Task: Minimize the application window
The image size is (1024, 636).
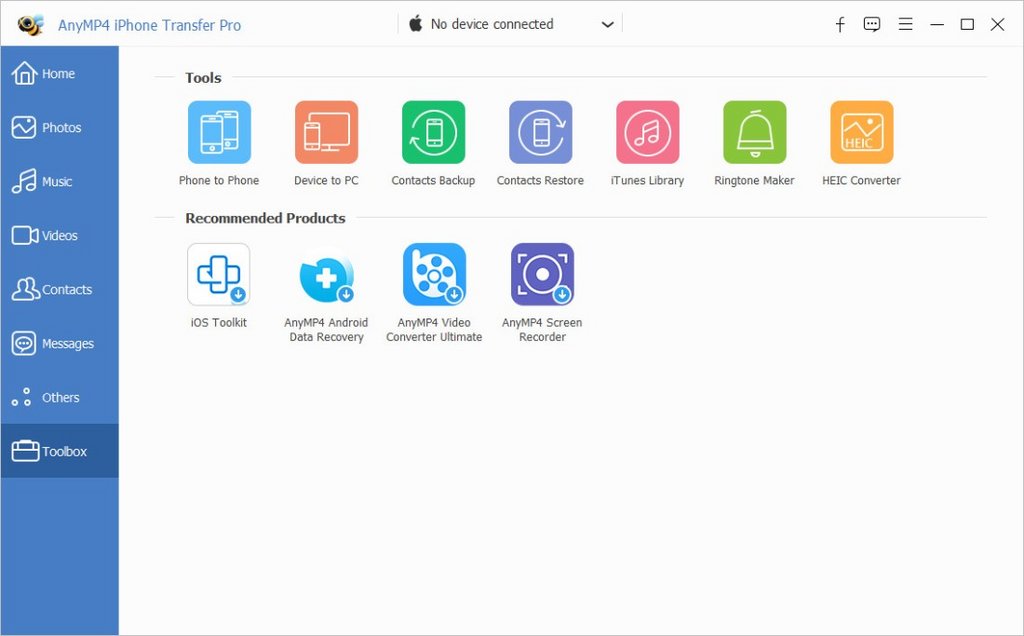Action: tap(937, 25)
